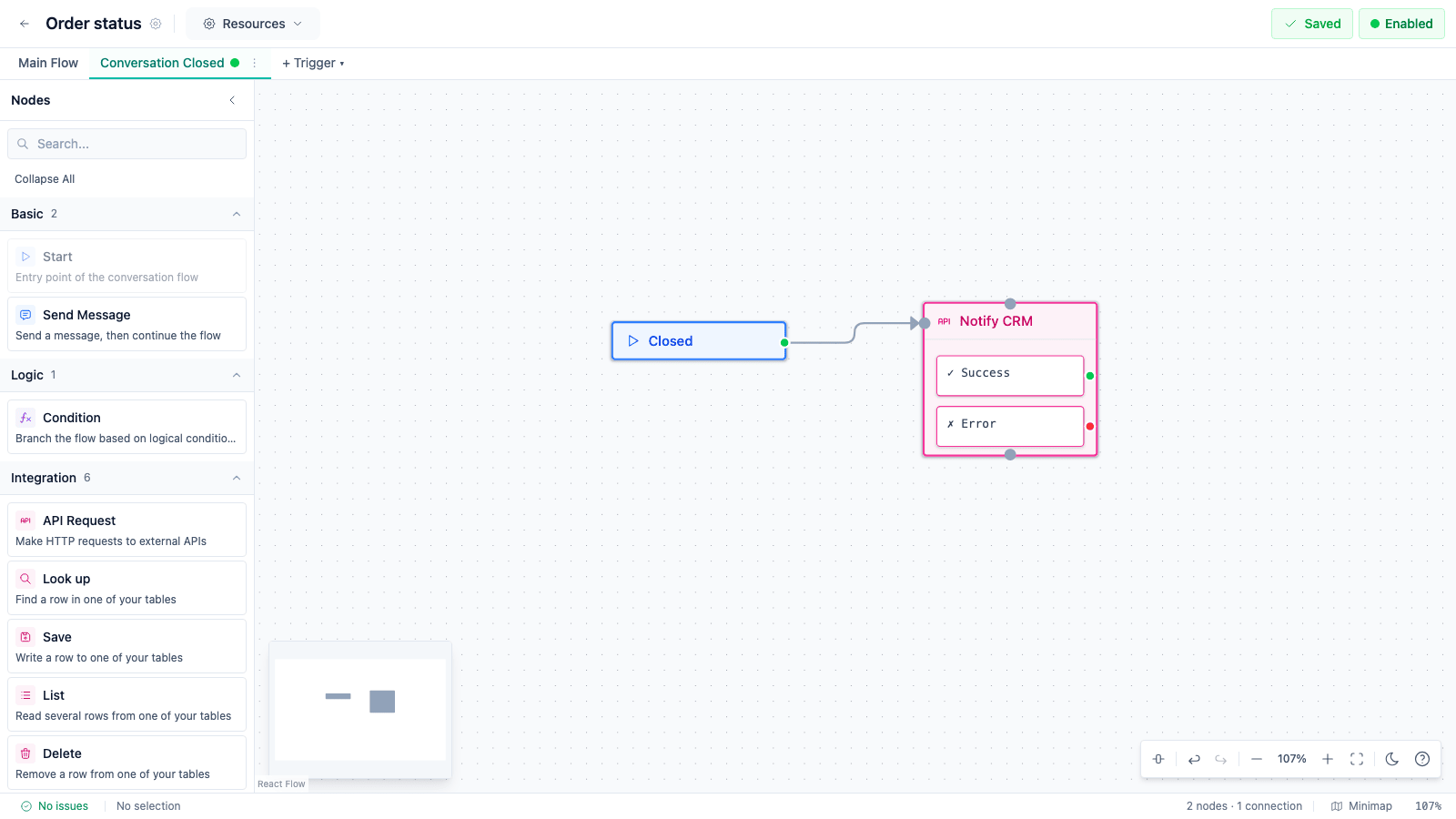Click the green Success output handle

(x=1090, y=376)
